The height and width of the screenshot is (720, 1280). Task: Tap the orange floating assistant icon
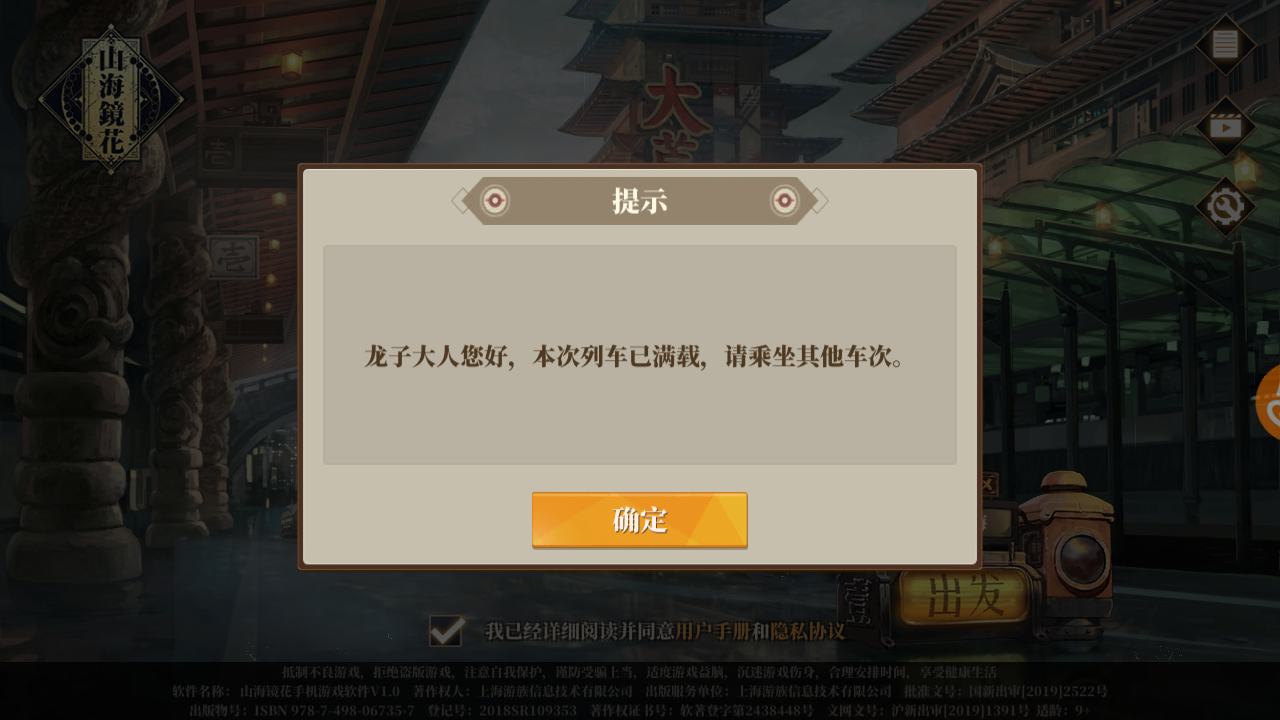pyautogui.click(x=1268, y=403)
